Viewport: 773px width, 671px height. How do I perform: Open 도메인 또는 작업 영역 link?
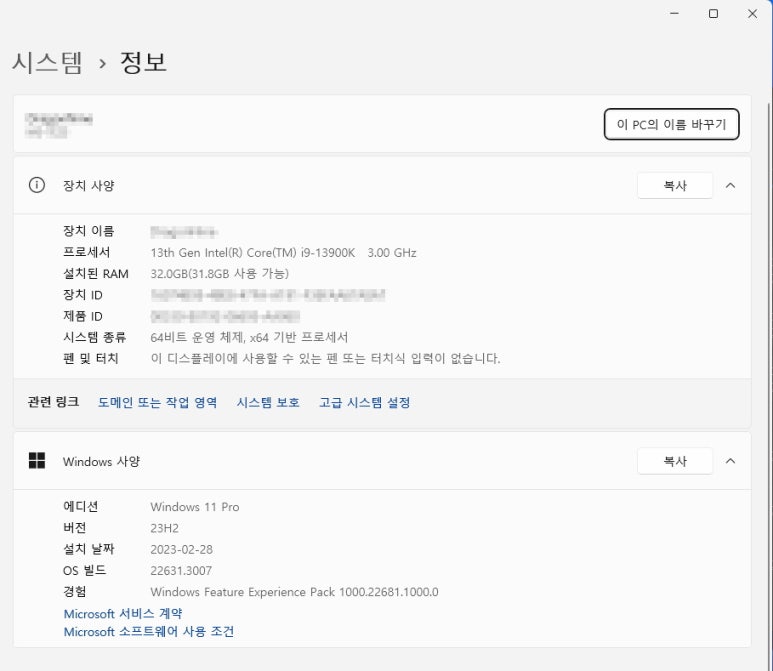(x=157, y=402)
